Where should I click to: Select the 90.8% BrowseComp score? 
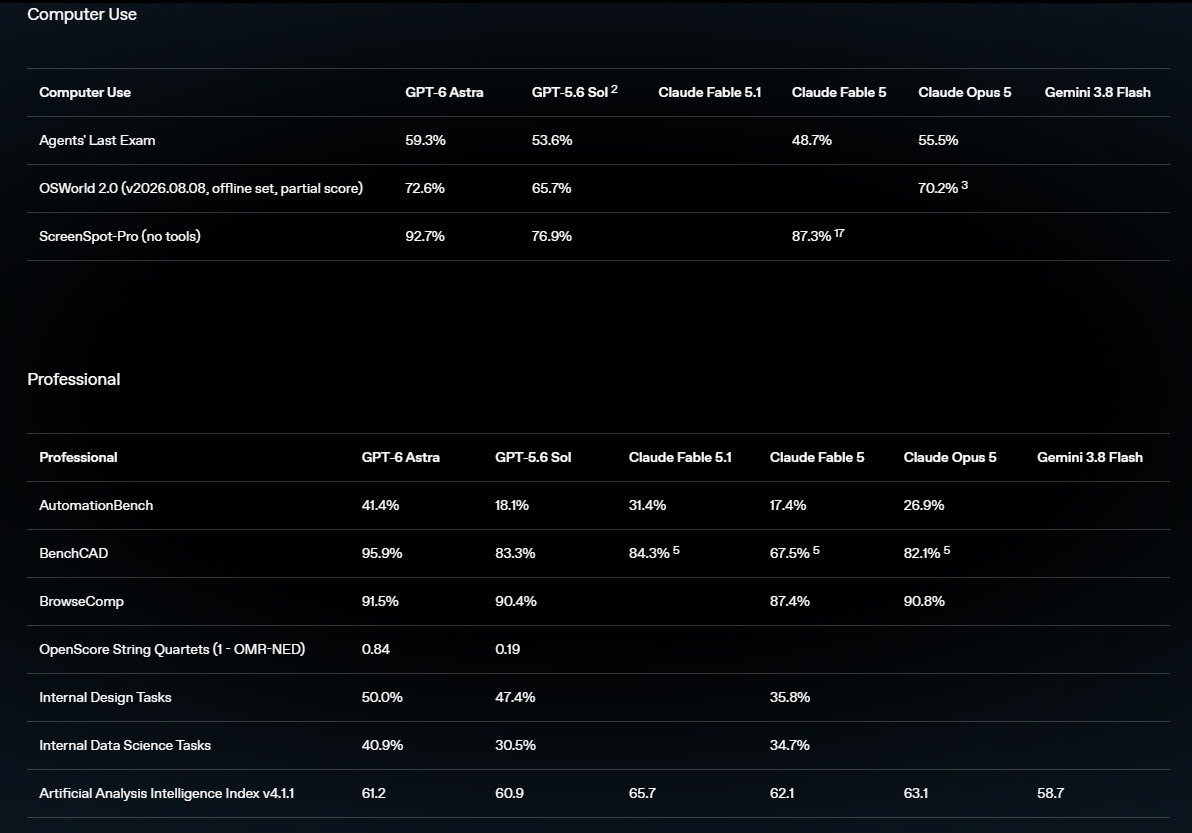(x=924, y=601)
